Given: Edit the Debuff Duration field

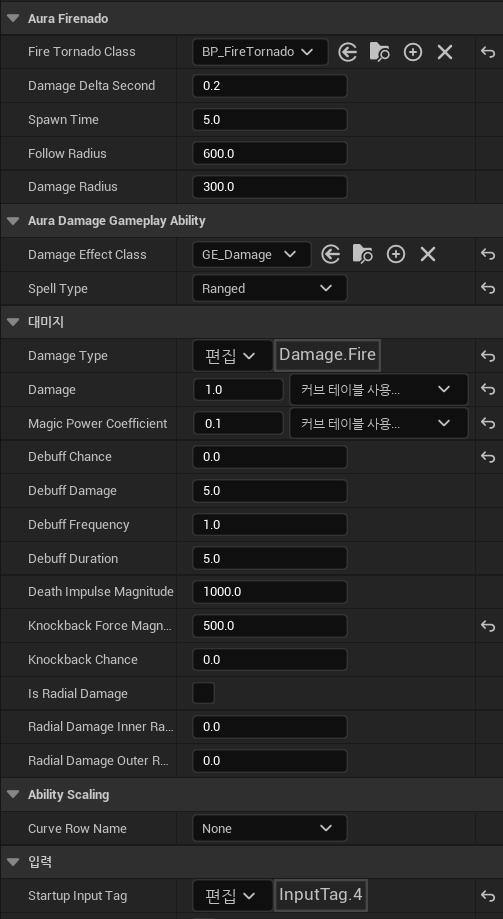Looking at the screenshot, I should point(270,559).
